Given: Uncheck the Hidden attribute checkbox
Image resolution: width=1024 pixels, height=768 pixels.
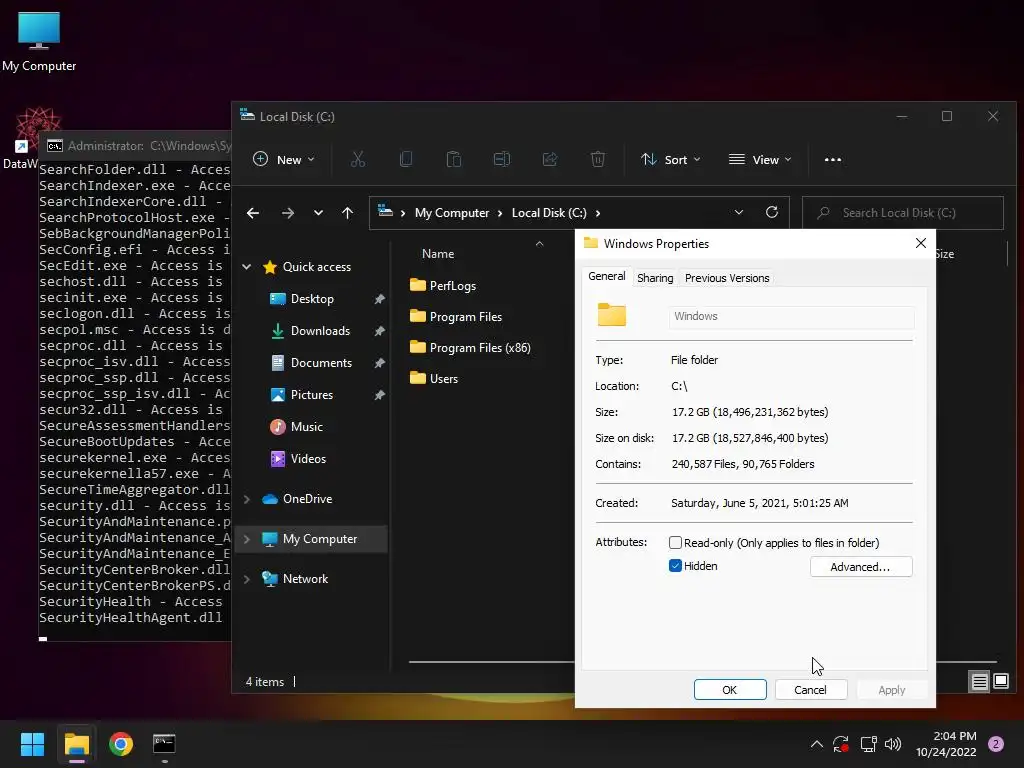Looking at the screenshot, I should point(675,566).
